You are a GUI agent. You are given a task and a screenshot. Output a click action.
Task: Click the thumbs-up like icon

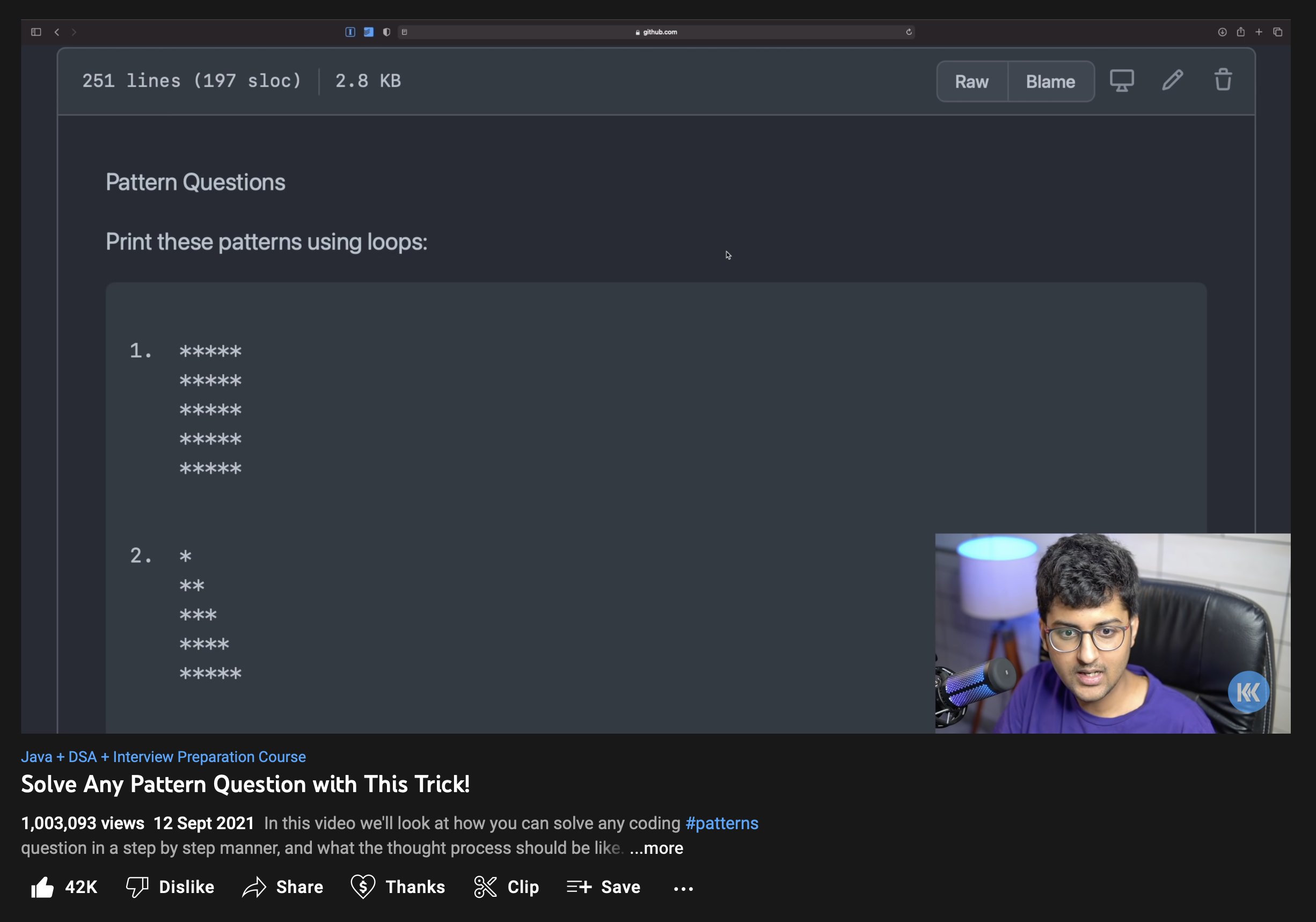tap(42, 888)
